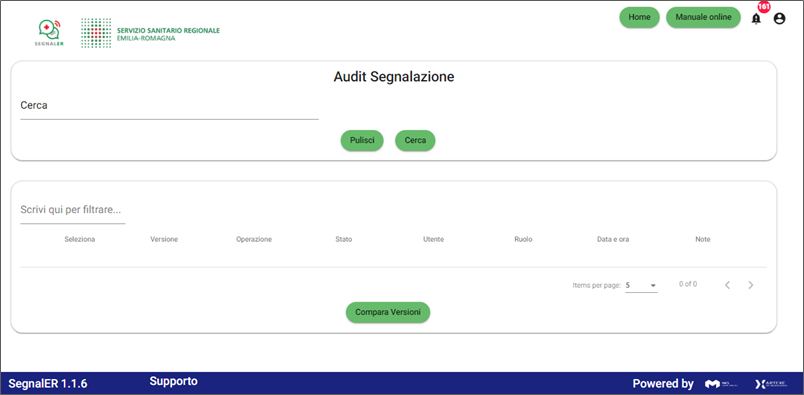Viewport: 804px width, 395px height.
Task: Open the notifications bell icon
Action: click(756, 19)
